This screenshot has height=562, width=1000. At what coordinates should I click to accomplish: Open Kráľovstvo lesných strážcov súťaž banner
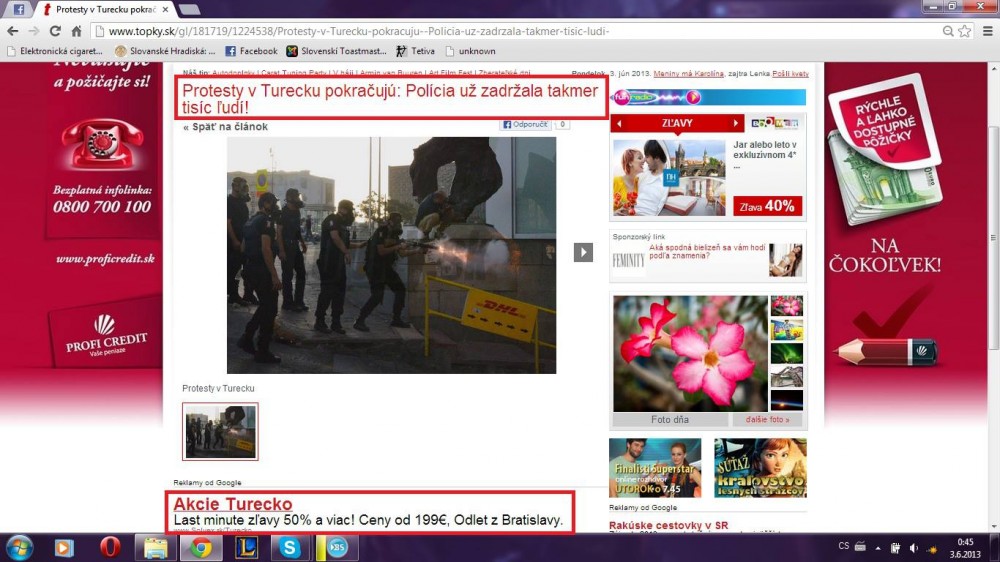pyautogui.click(x=760, y=468)
